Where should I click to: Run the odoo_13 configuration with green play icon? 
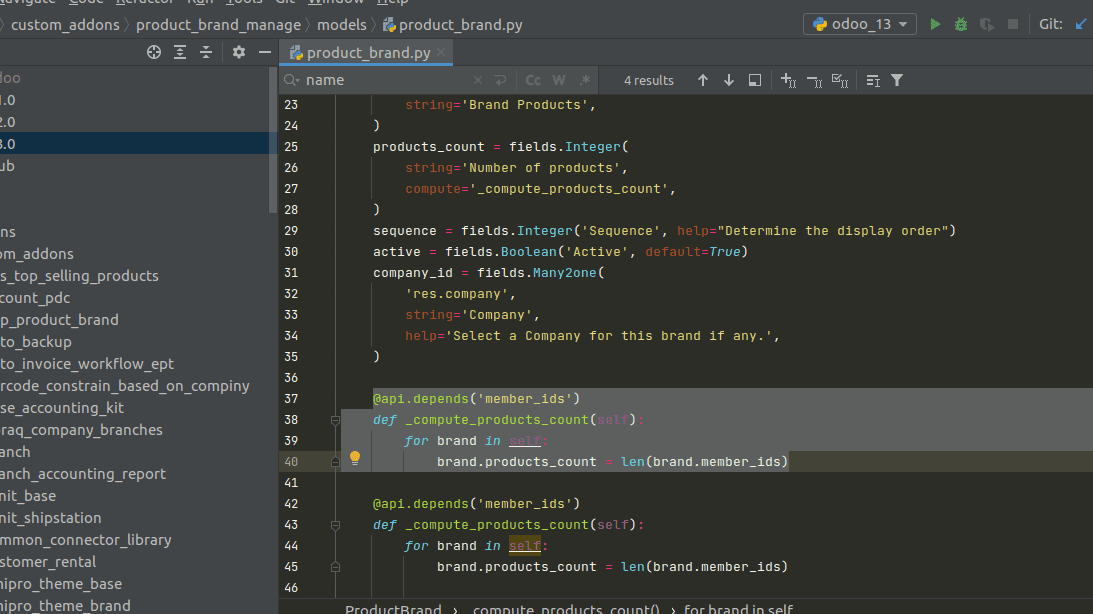(x=935, y=24)
